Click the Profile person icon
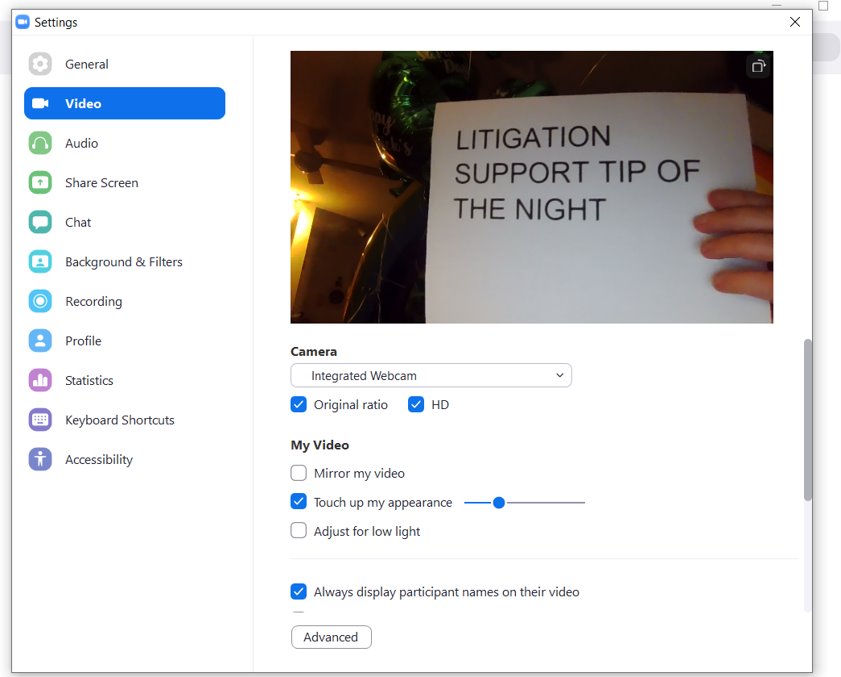 [x=40, y=341]
